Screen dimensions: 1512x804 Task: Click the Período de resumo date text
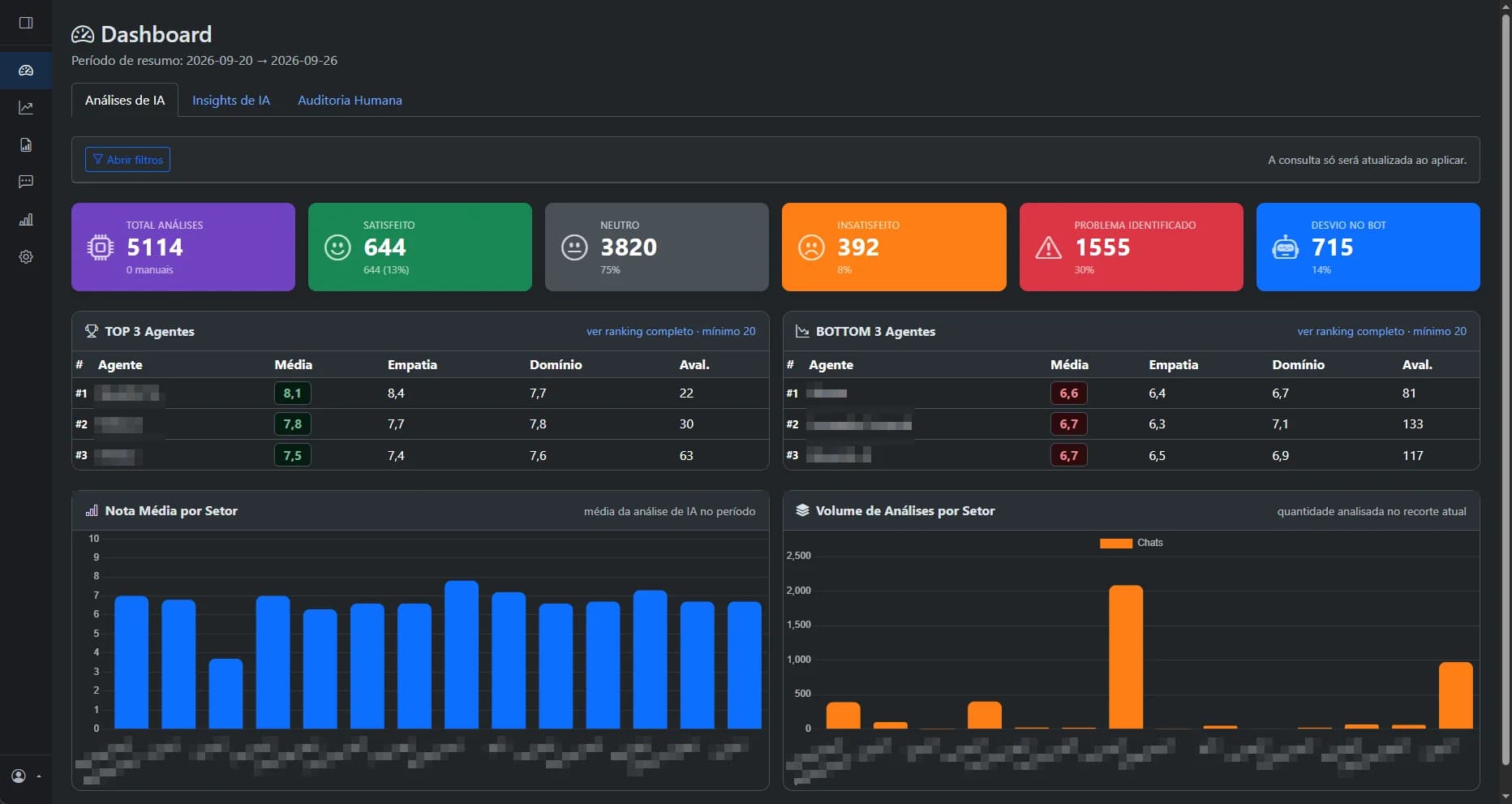tap(204, 60)
